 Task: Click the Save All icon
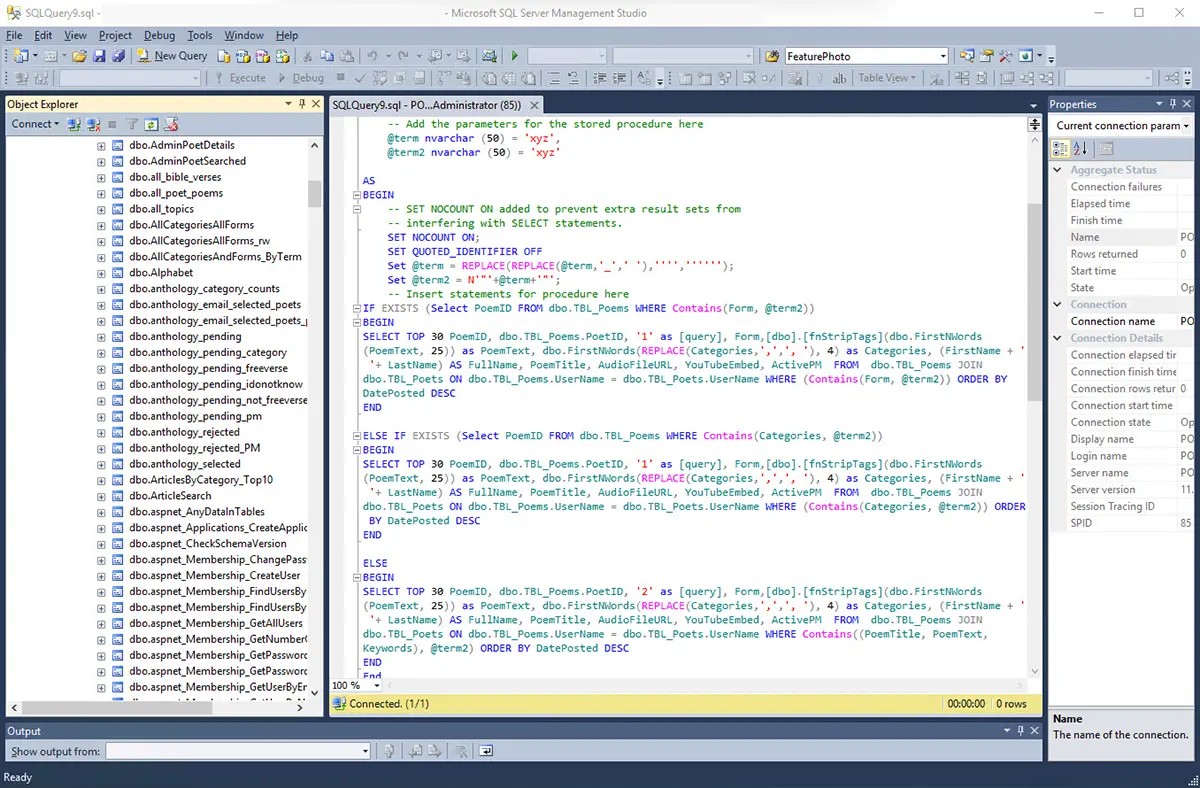pos(117,56)
